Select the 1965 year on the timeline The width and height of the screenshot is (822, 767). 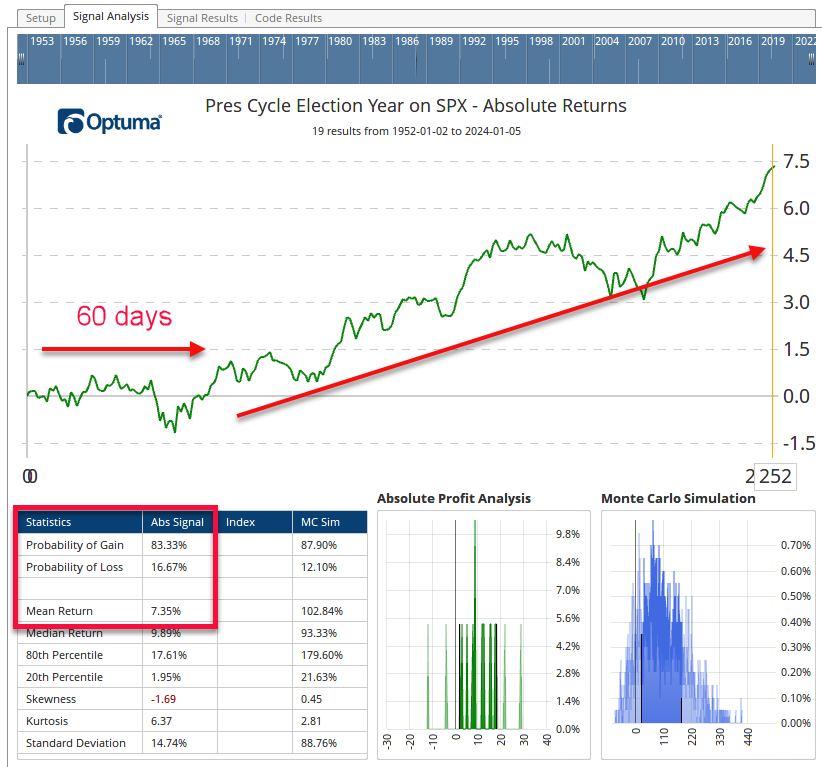coord(174,42)
